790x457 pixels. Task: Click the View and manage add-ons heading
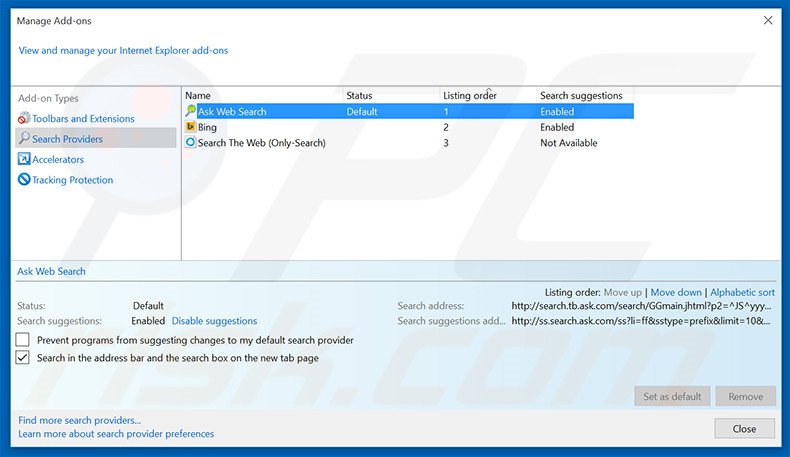click(x=123, y=50)
